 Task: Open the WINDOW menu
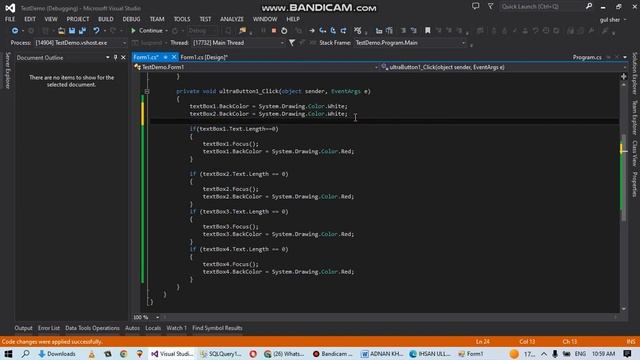coord(265,19)
